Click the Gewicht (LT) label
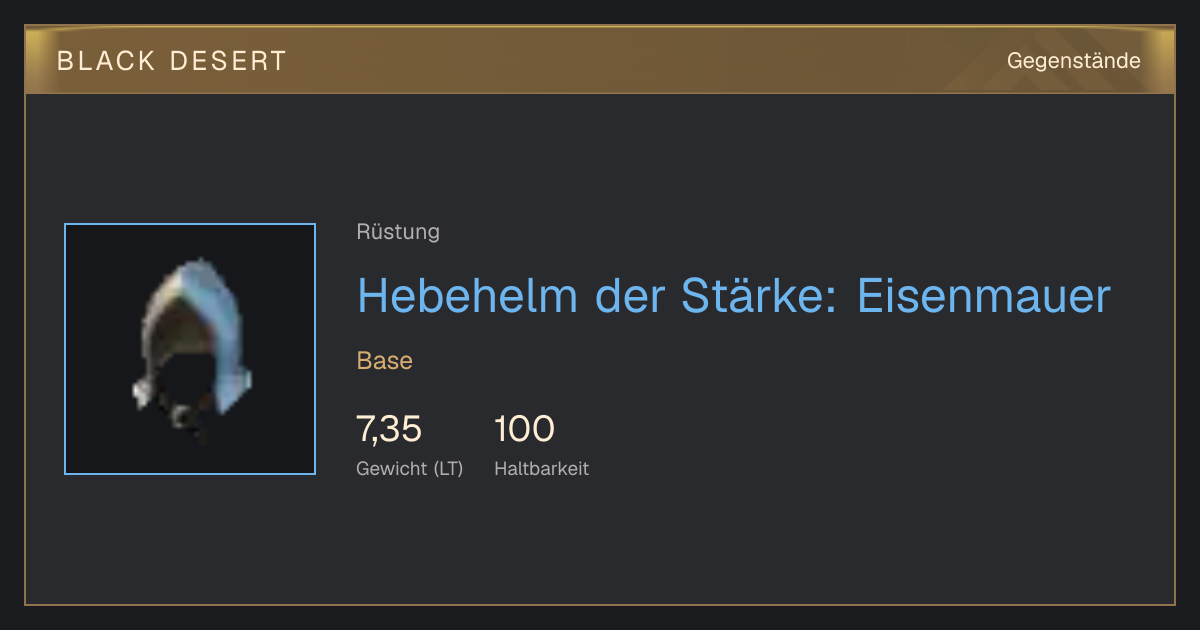The image size is (1200, 630). (410, 469)
